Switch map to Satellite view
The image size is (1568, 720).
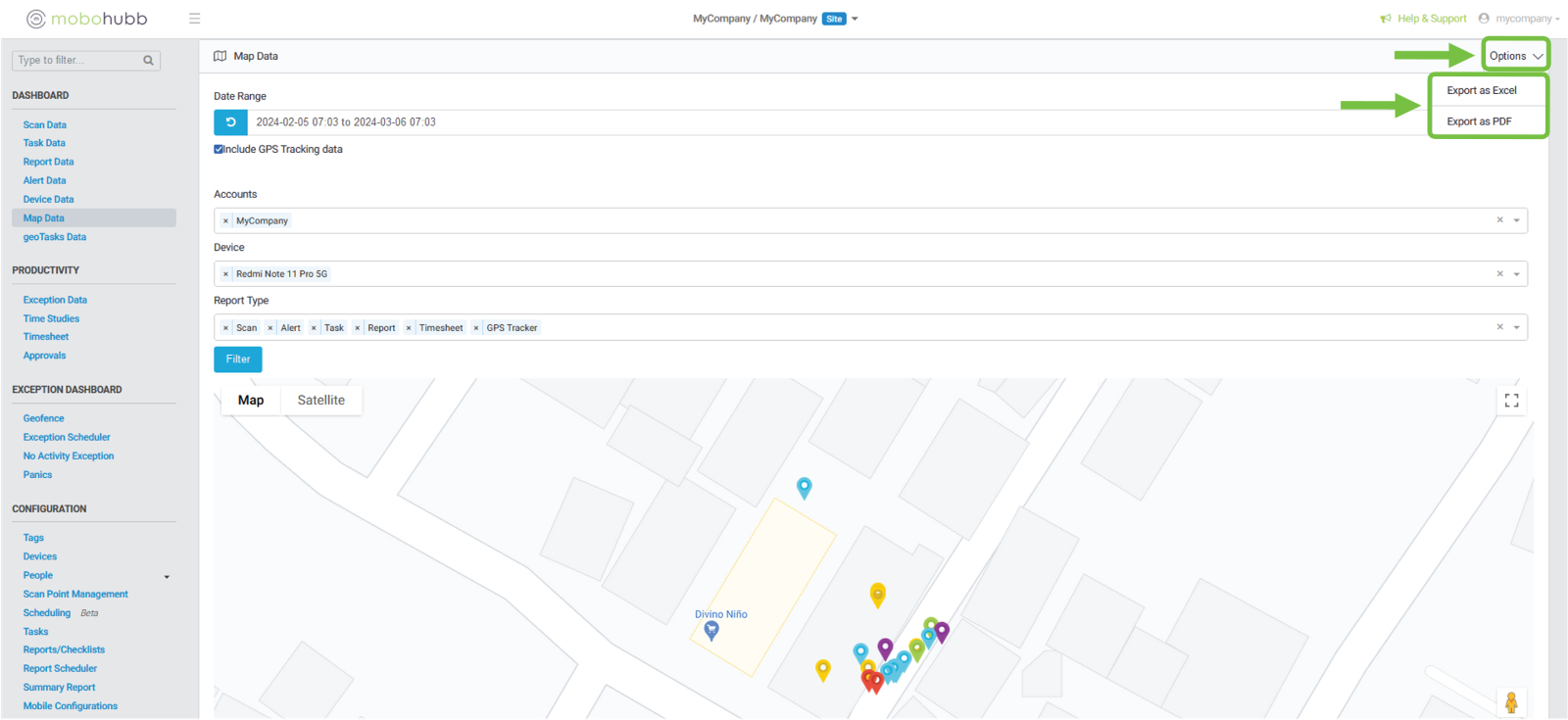[x=320, y=401]
